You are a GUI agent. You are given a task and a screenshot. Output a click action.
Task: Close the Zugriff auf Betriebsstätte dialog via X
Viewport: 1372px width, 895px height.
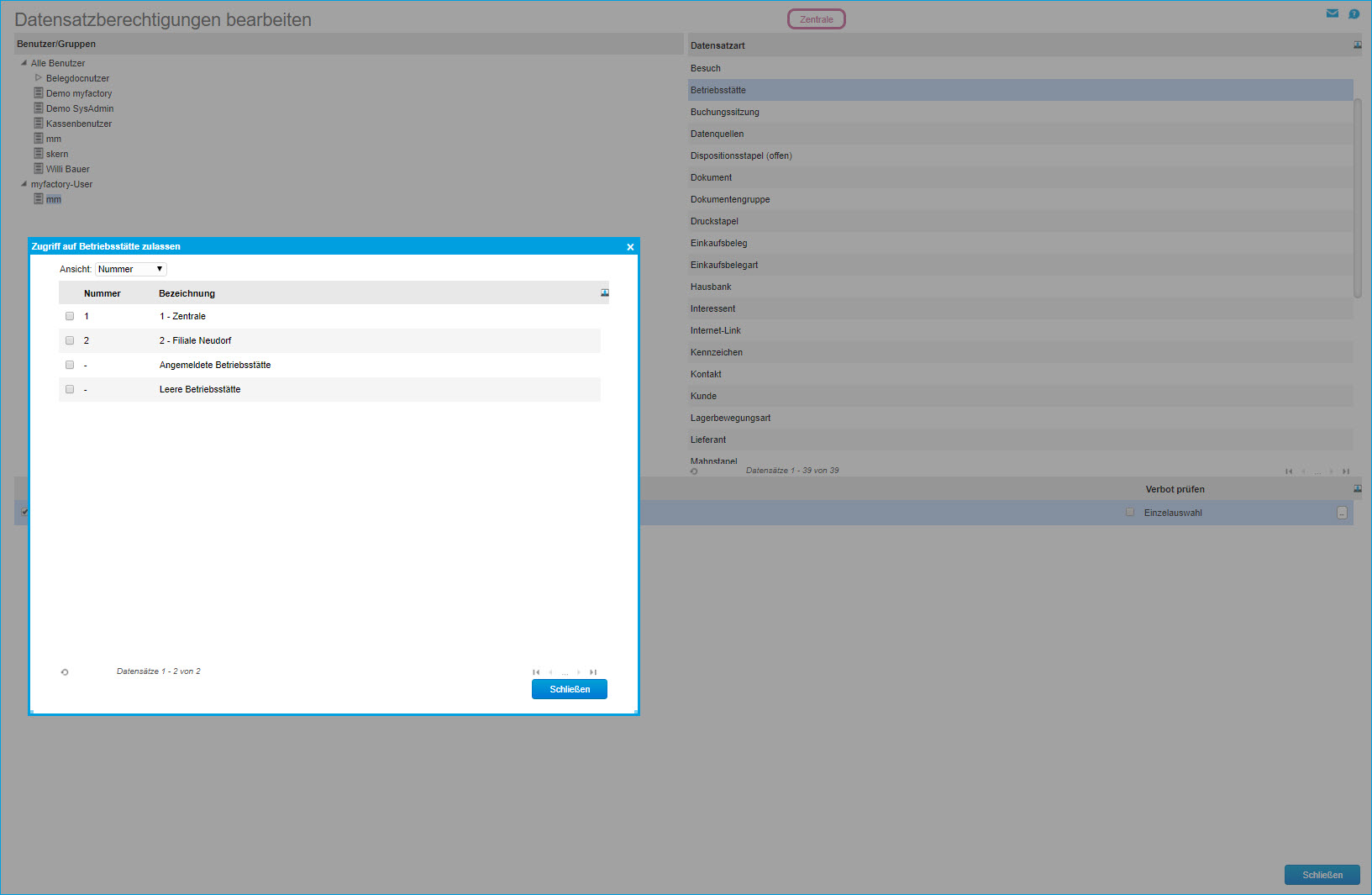pyautogui.click(x=630, y=247)
